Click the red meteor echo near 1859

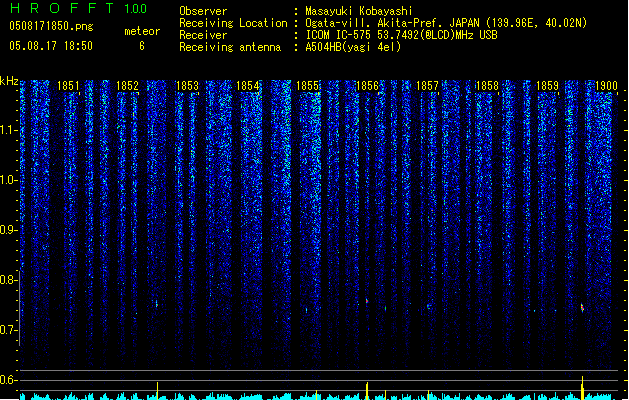click(582, 308)
